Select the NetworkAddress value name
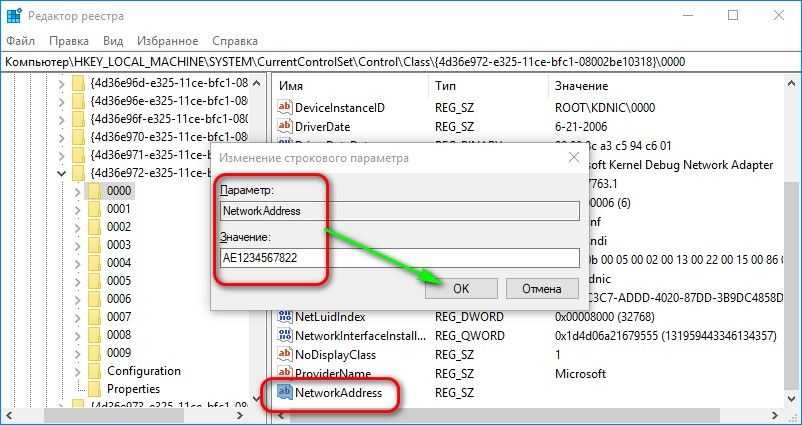Image resolution: width=802 pixels, height=425 pixels. coord(339,393)
